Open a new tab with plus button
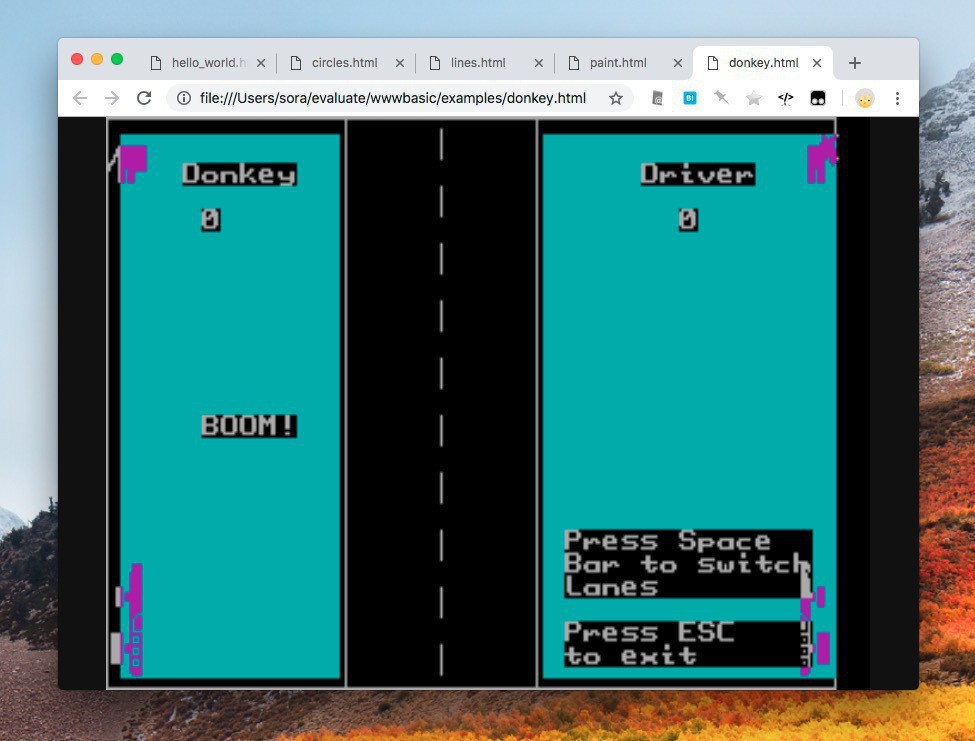 pos(855,63)
